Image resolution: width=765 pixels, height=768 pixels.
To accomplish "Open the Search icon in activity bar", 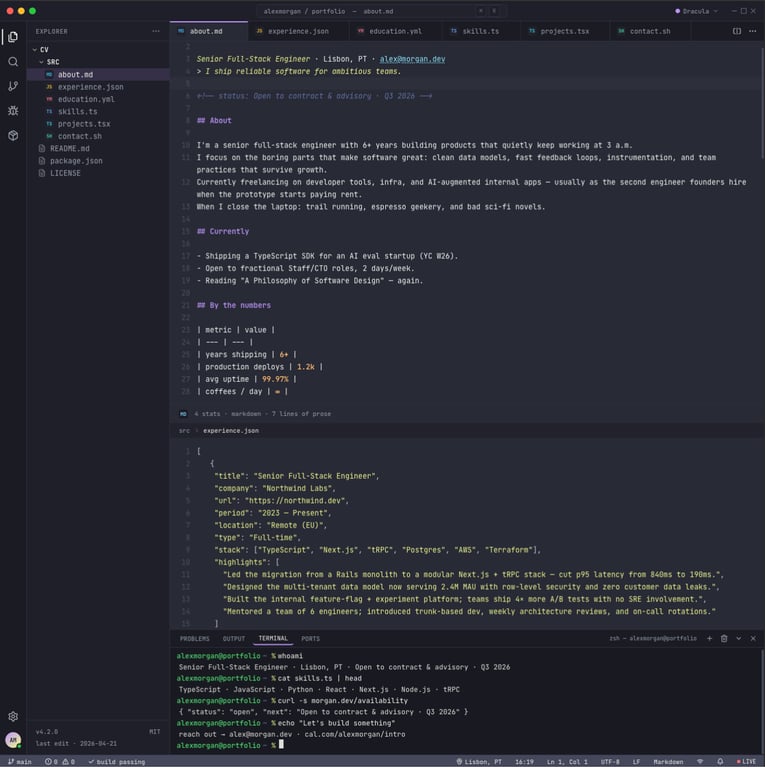I will [13, 61].
